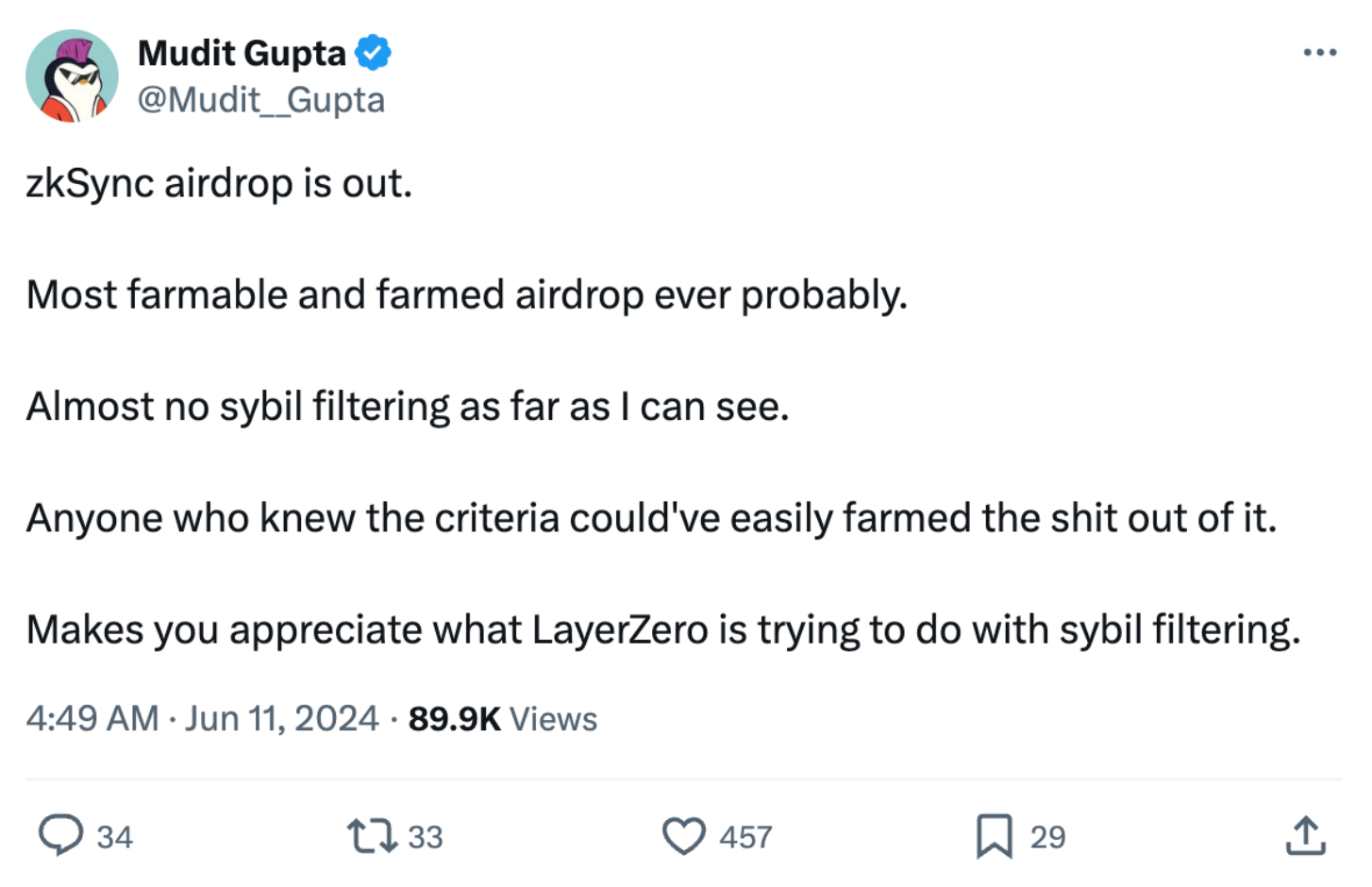
Task: Click the Jun 11, 2024 date
Action: 281,719
